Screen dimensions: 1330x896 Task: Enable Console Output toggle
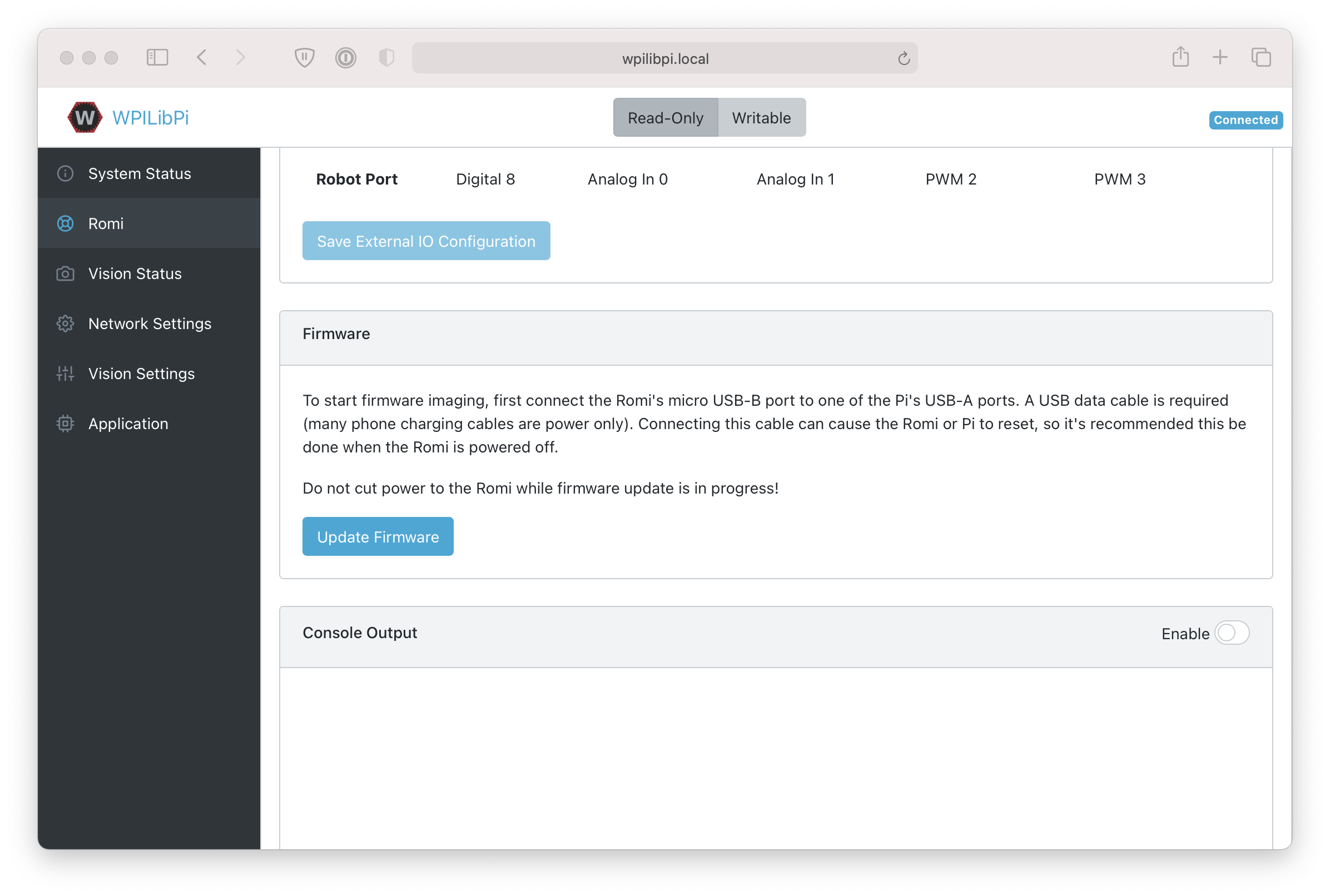(x=1232, y=632)
